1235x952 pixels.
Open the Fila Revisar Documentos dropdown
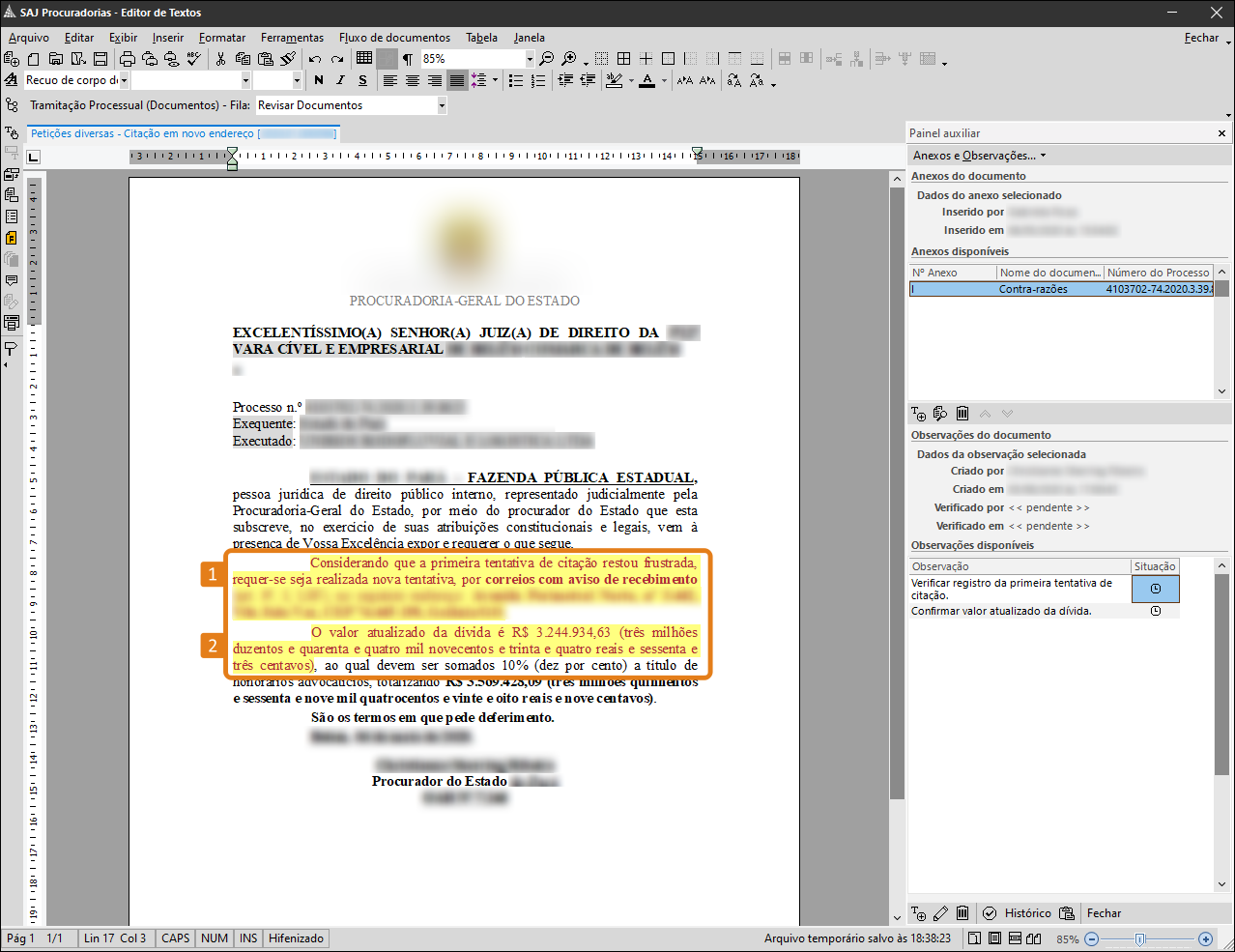point(442,105)
